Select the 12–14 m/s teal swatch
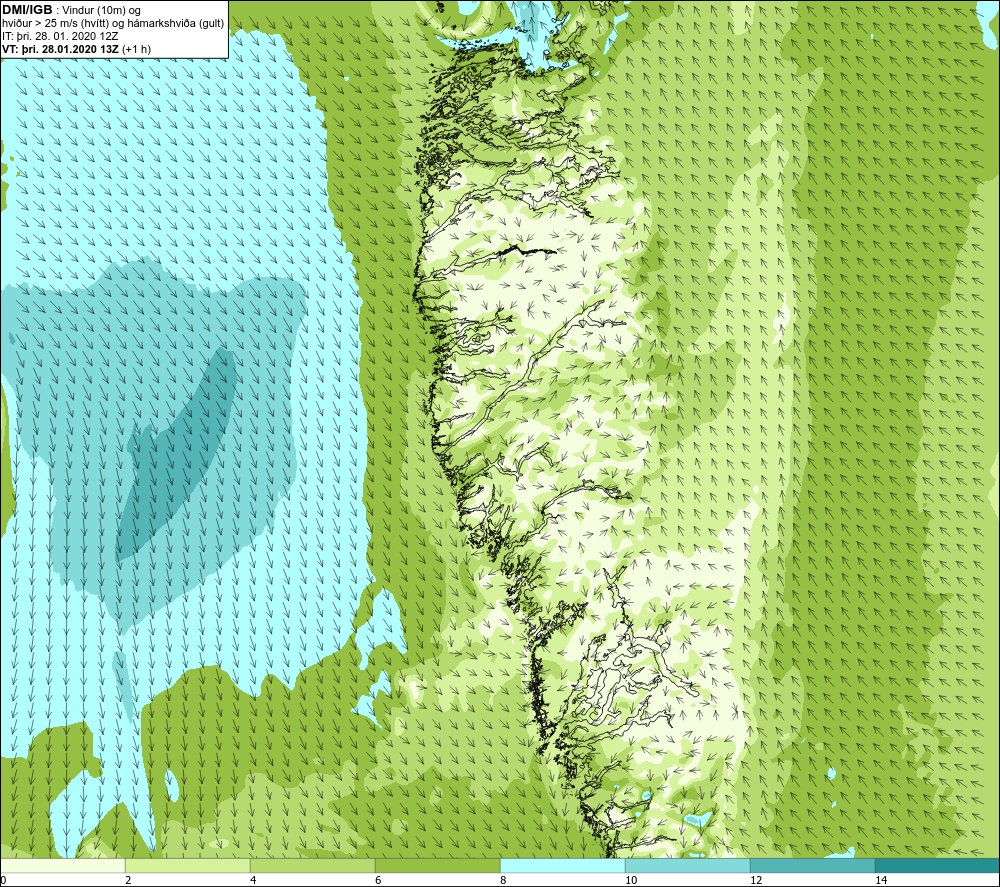The width and height of the screenshot is (1000, 887). pos(812,865)
